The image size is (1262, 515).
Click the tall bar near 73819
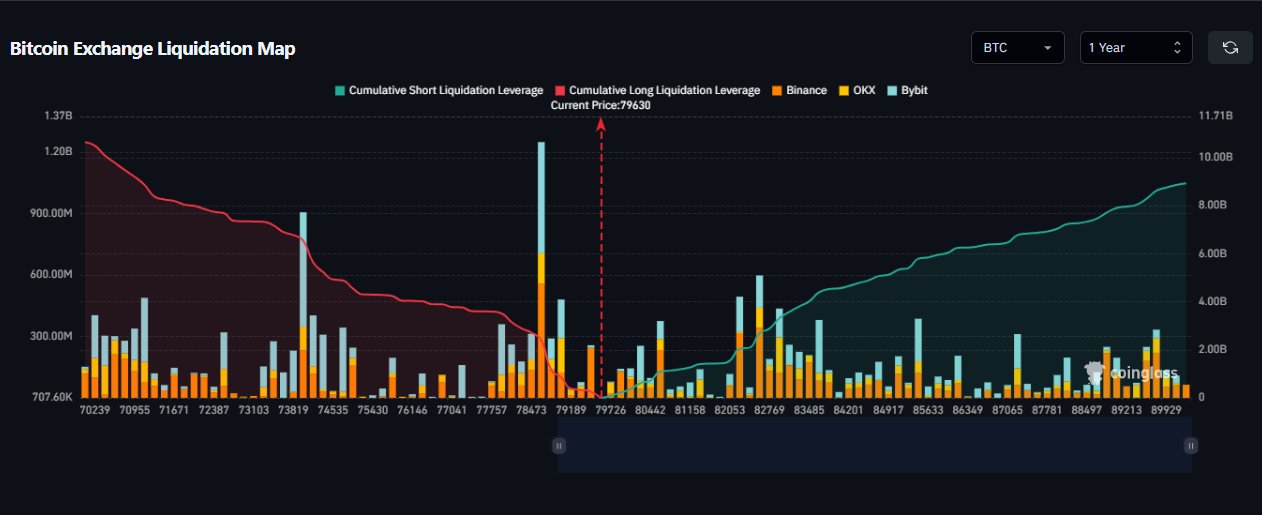303,304
